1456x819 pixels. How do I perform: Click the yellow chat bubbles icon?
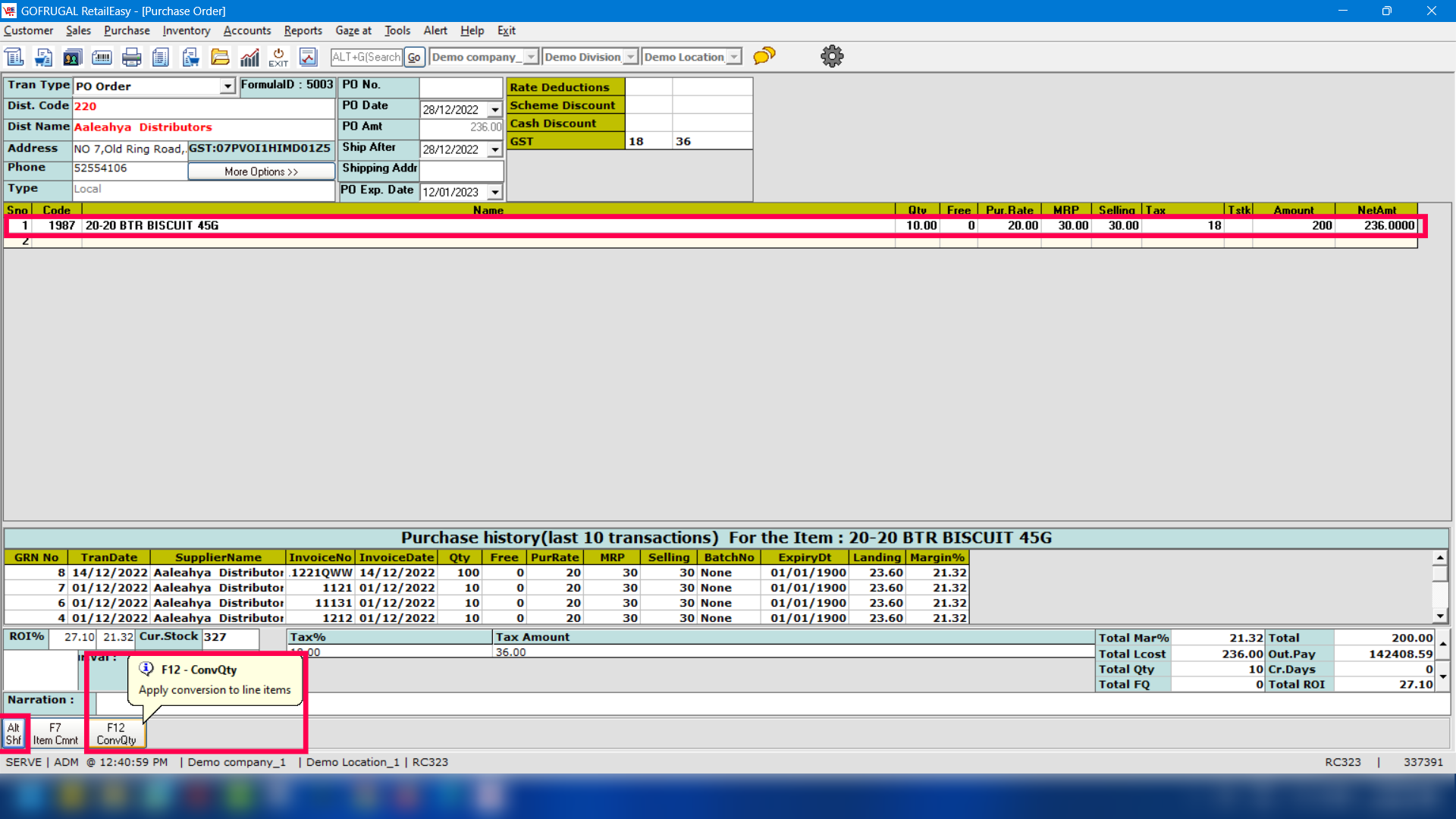[x=764, y=56]
